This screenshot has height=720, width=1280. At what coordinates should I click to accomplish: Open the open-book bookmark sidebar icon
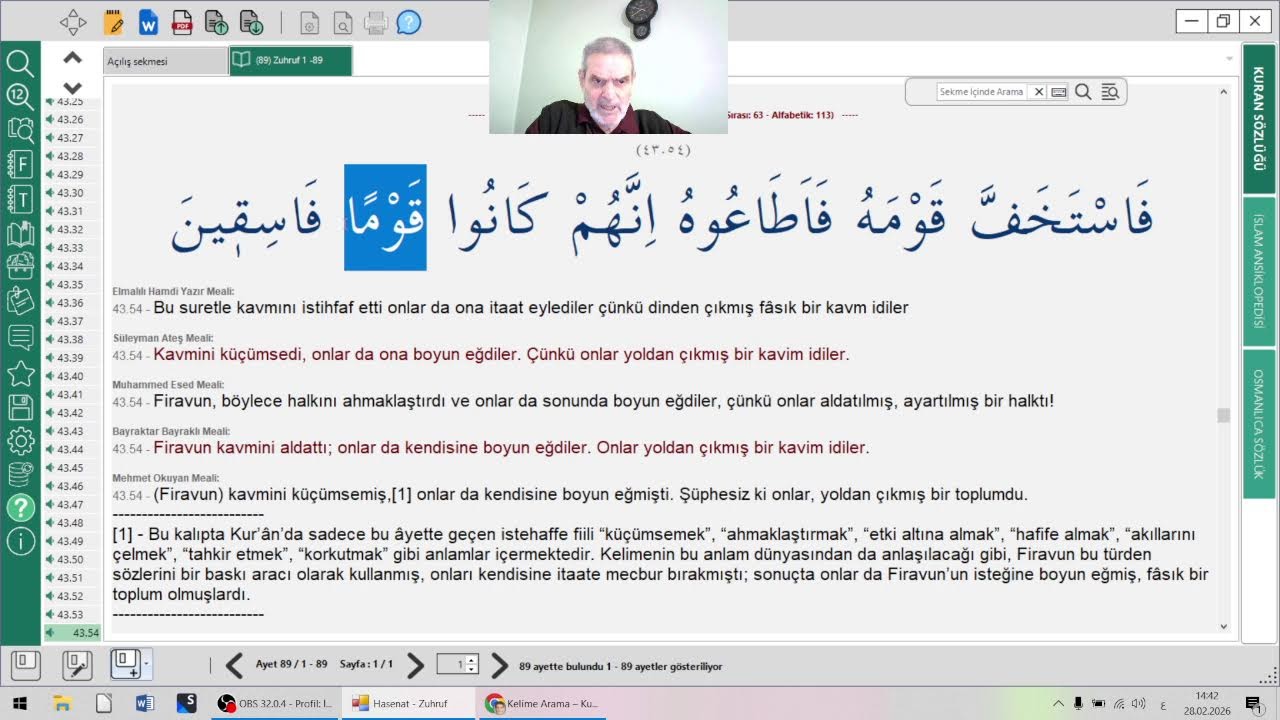[x=20, y=233]
